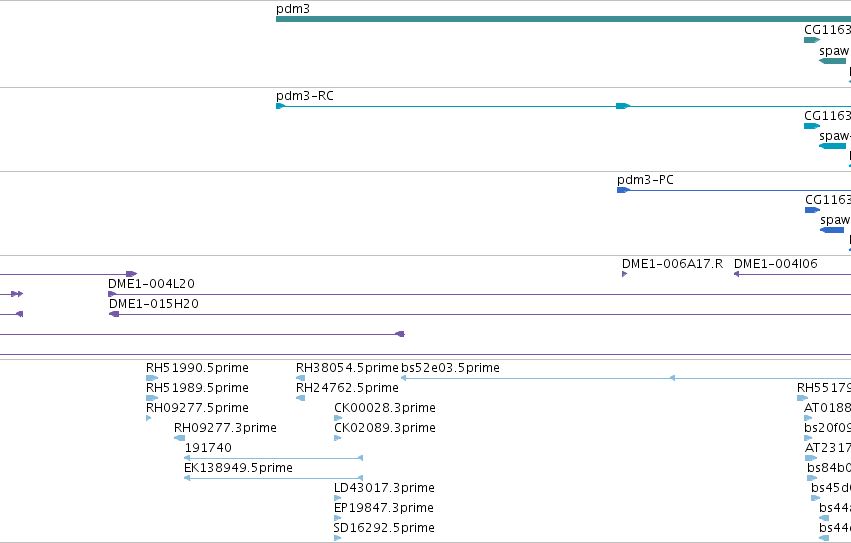
Task: Select RH51990.5prime EST label
Action: tap(197, 368)
